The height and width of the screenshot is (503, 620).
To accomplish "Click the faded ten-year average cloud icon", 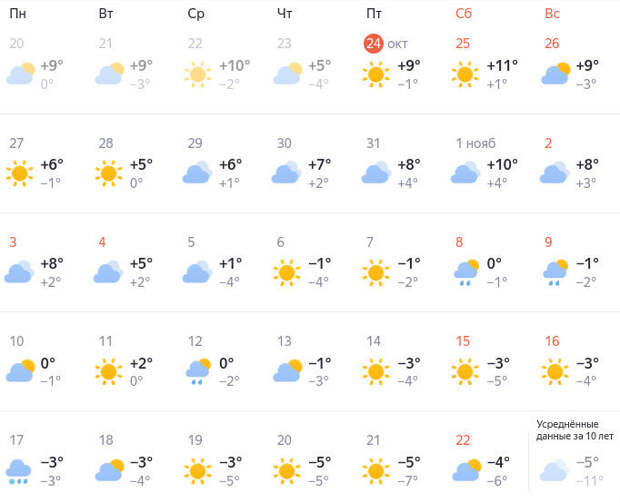I will (x=554, y=470).
